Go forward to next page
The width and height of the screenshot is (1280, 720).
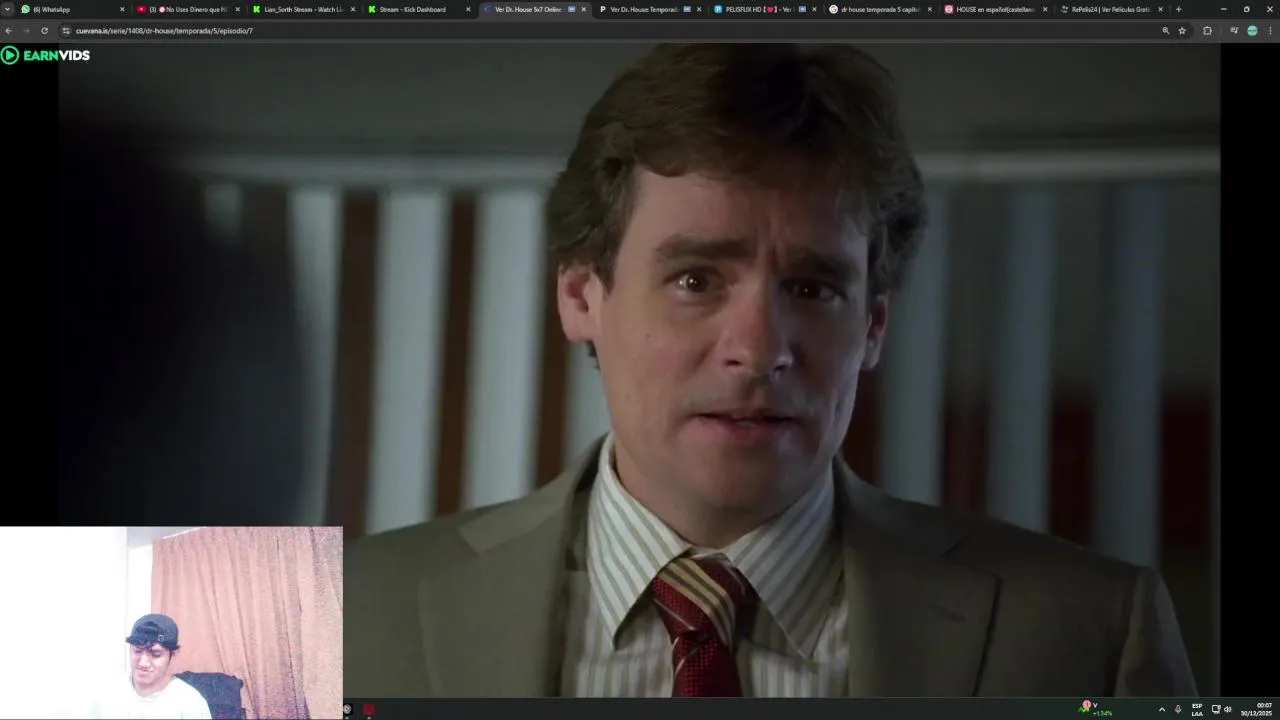pyautogui.click(x=26, y=31)
